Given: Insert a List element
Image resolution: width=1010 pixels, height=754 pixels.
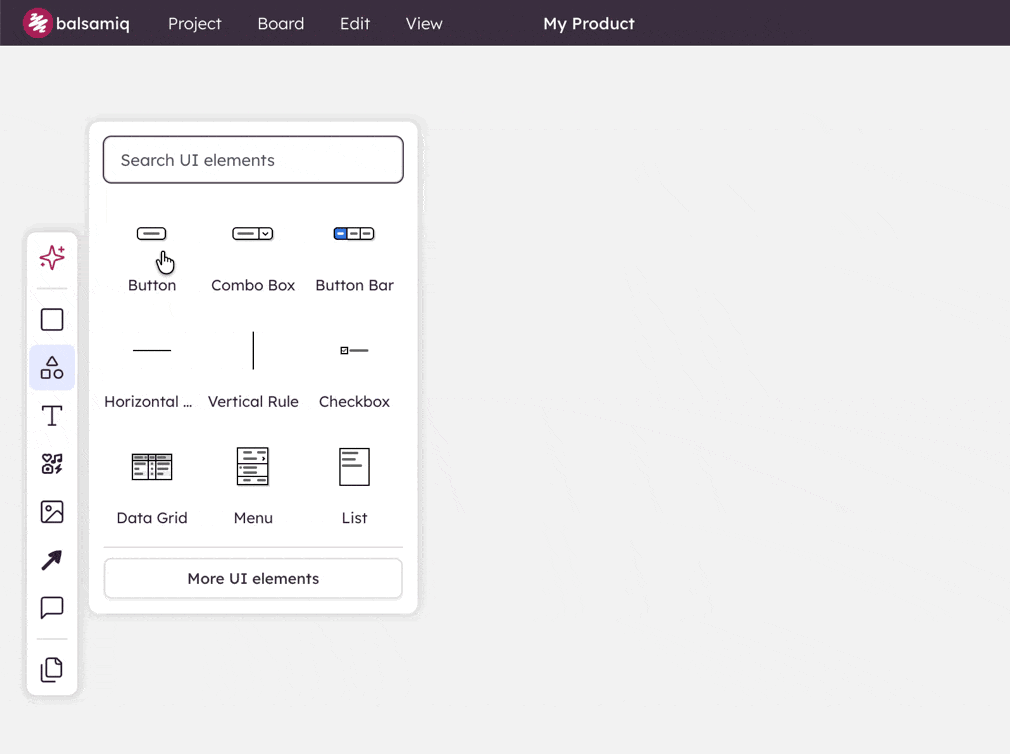Looking at the screenshot, I should coord(354,489).
